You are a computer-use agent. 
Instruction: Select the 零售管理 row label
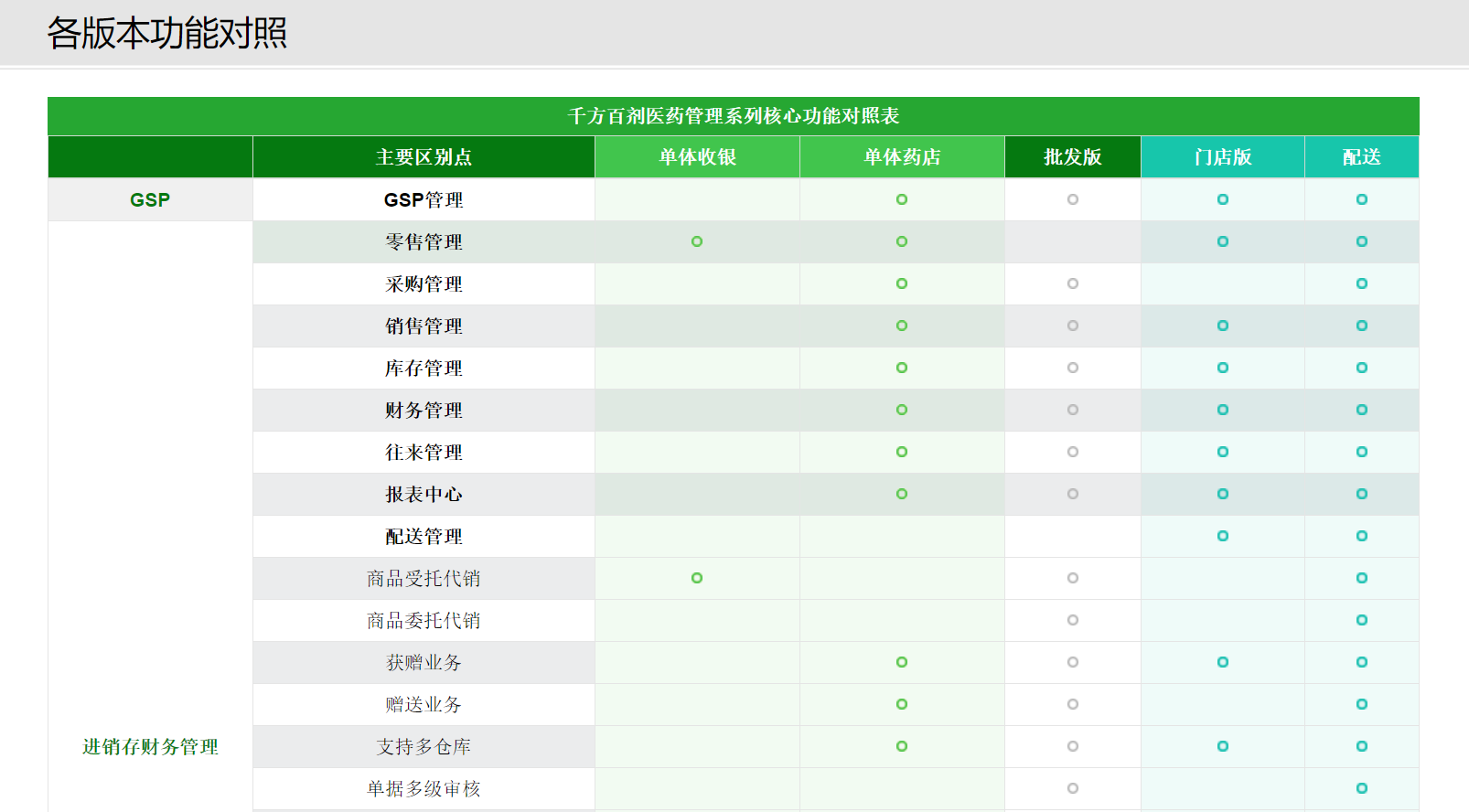click(424, 242)
